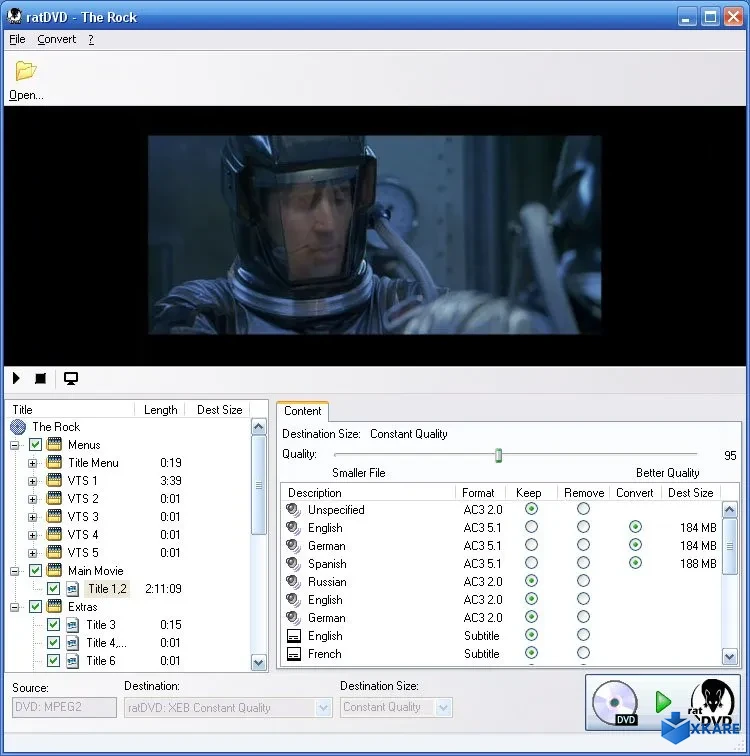Screen dimensions: 750x756
Task: Click the Russian audio track icon
Action: [x=293, y=581]
